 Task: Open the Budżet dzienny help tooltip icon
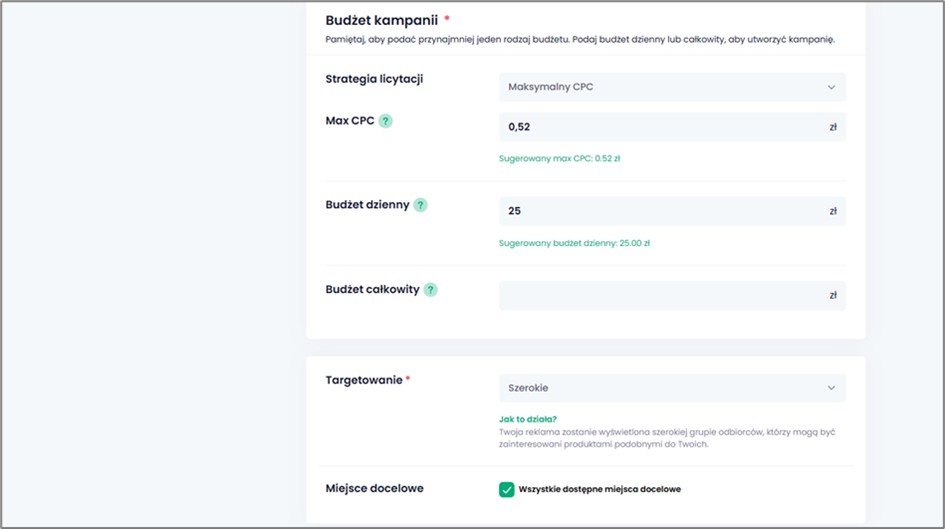click(421, 205)
